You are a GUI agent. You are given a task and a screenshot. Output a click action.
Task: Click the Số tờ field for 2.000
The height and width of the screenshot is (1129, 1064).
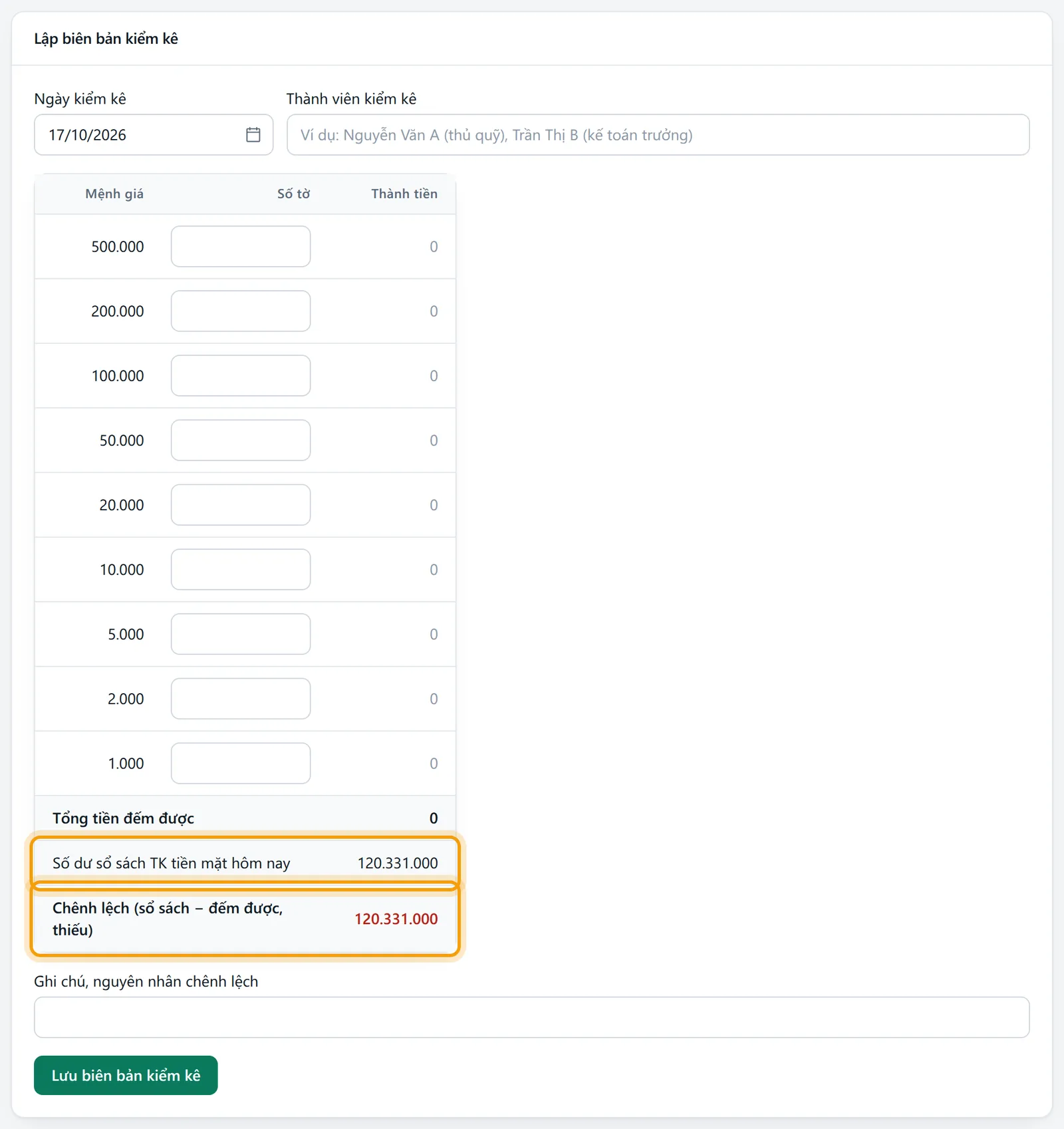coord(241,698)
